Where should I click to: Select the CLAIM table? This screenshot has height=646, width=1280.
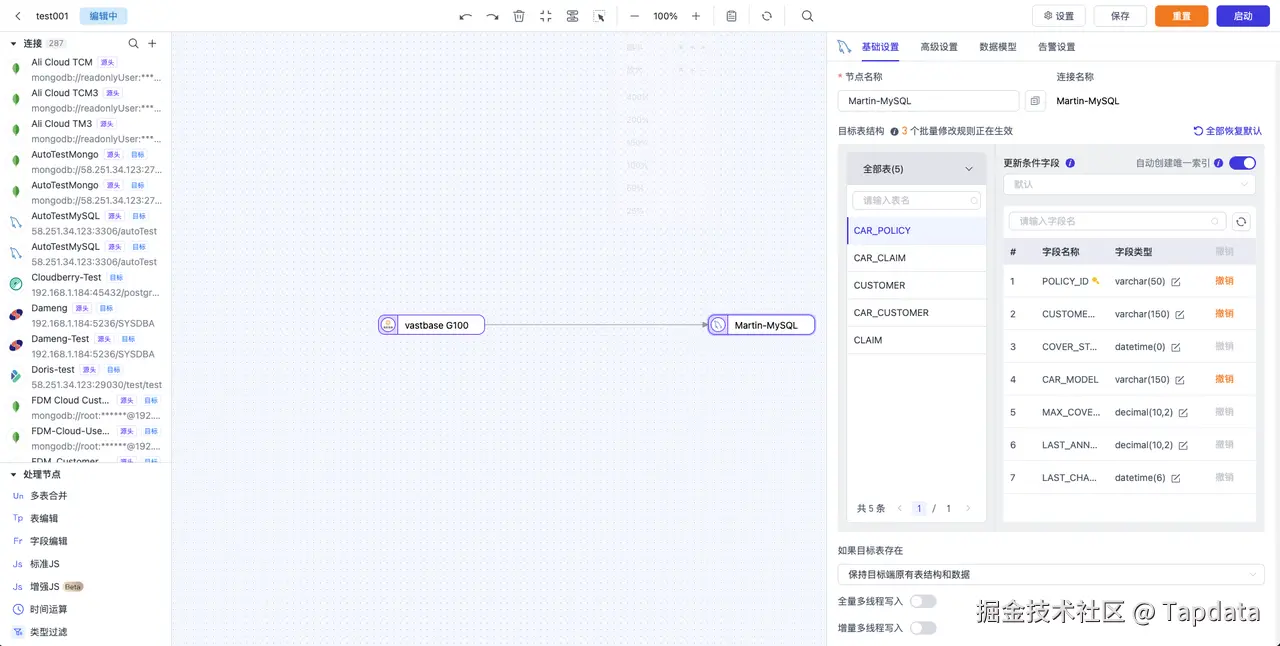coord(916,340)
